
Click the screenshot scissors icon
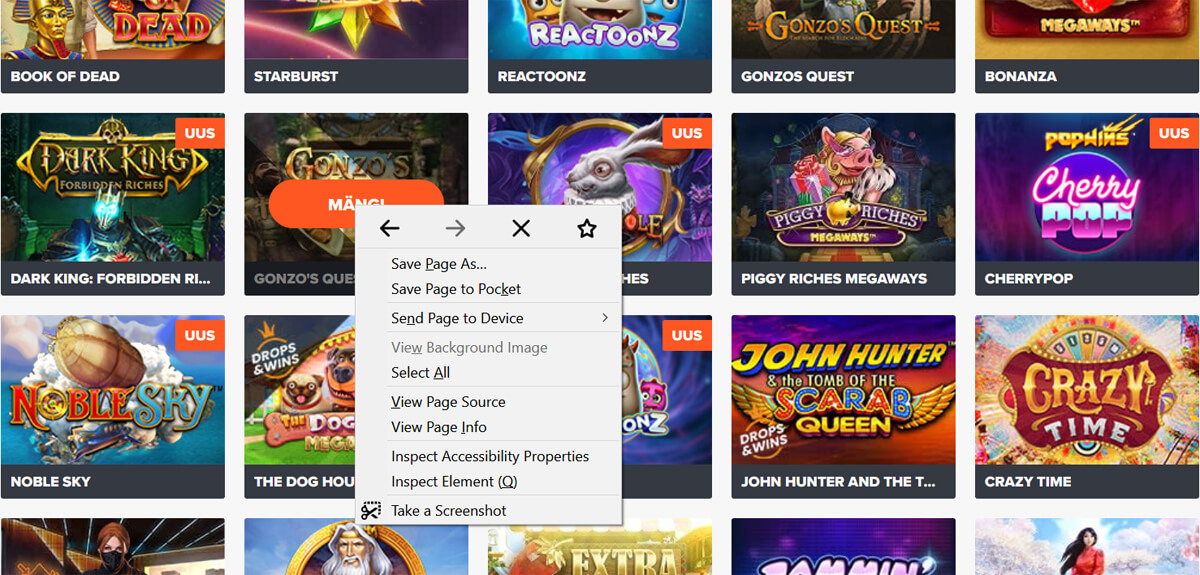371,510
